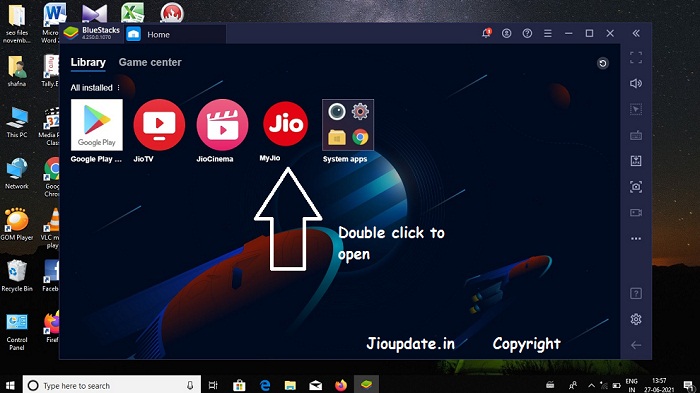Open the Google Play Store app
This screenshot has height=393, width=700.
click(96, 125)
